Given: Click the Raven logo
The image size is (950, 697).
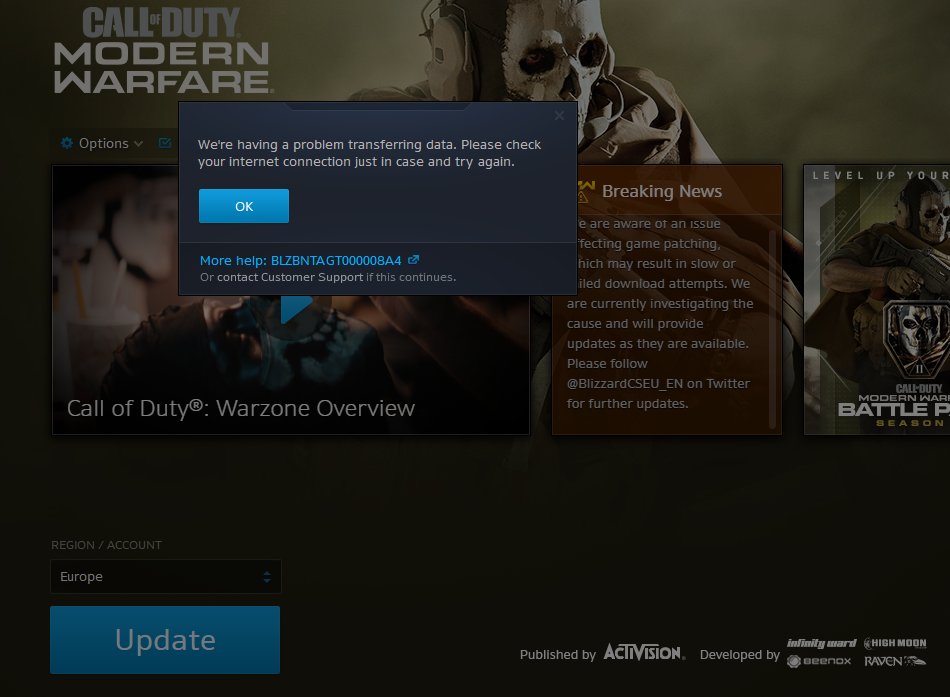Looking at the screenshot, I should click(x=895, y=661).
